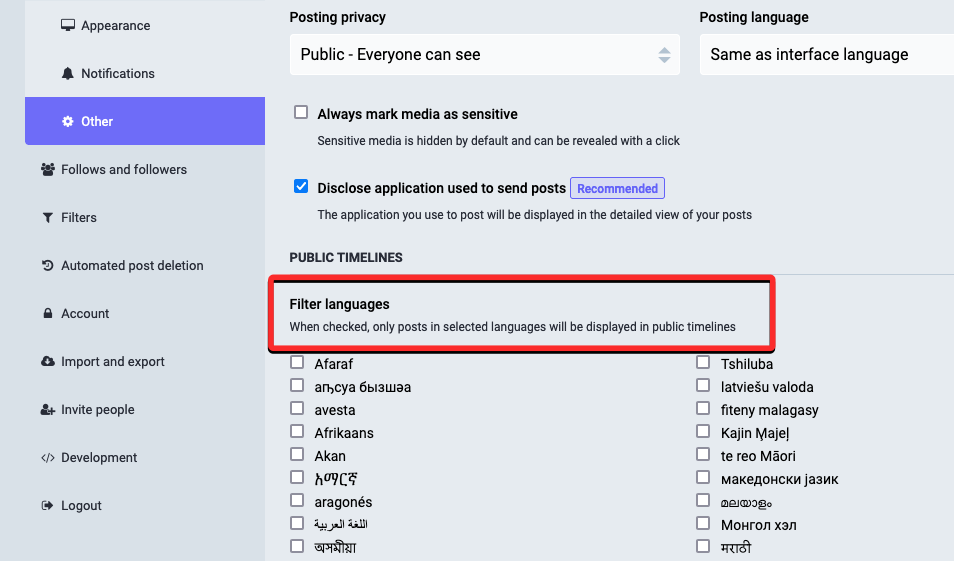This screenshot has width=954, height=561.
Task: Open the Posting privacy dropdown
Action: (x=485, y=55)
